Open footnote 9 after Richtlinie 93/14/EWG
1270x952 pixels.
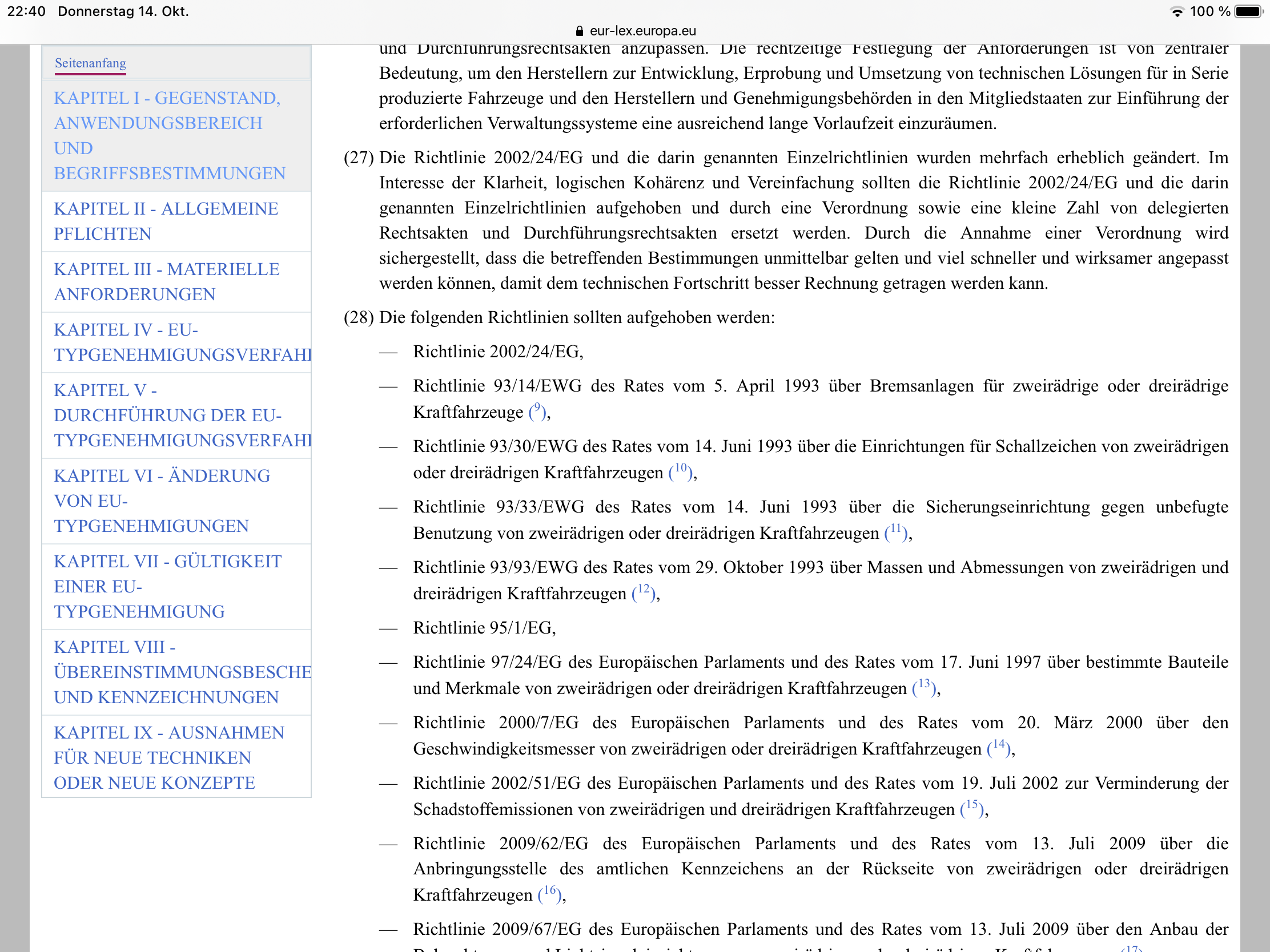click(537, 411)
